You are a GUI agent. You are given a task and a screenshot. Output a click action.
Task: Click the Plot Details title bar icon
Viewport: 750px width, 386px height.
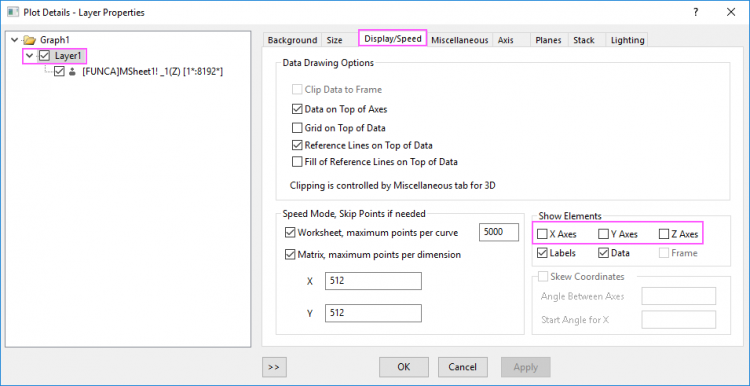(x=12, y=12)
